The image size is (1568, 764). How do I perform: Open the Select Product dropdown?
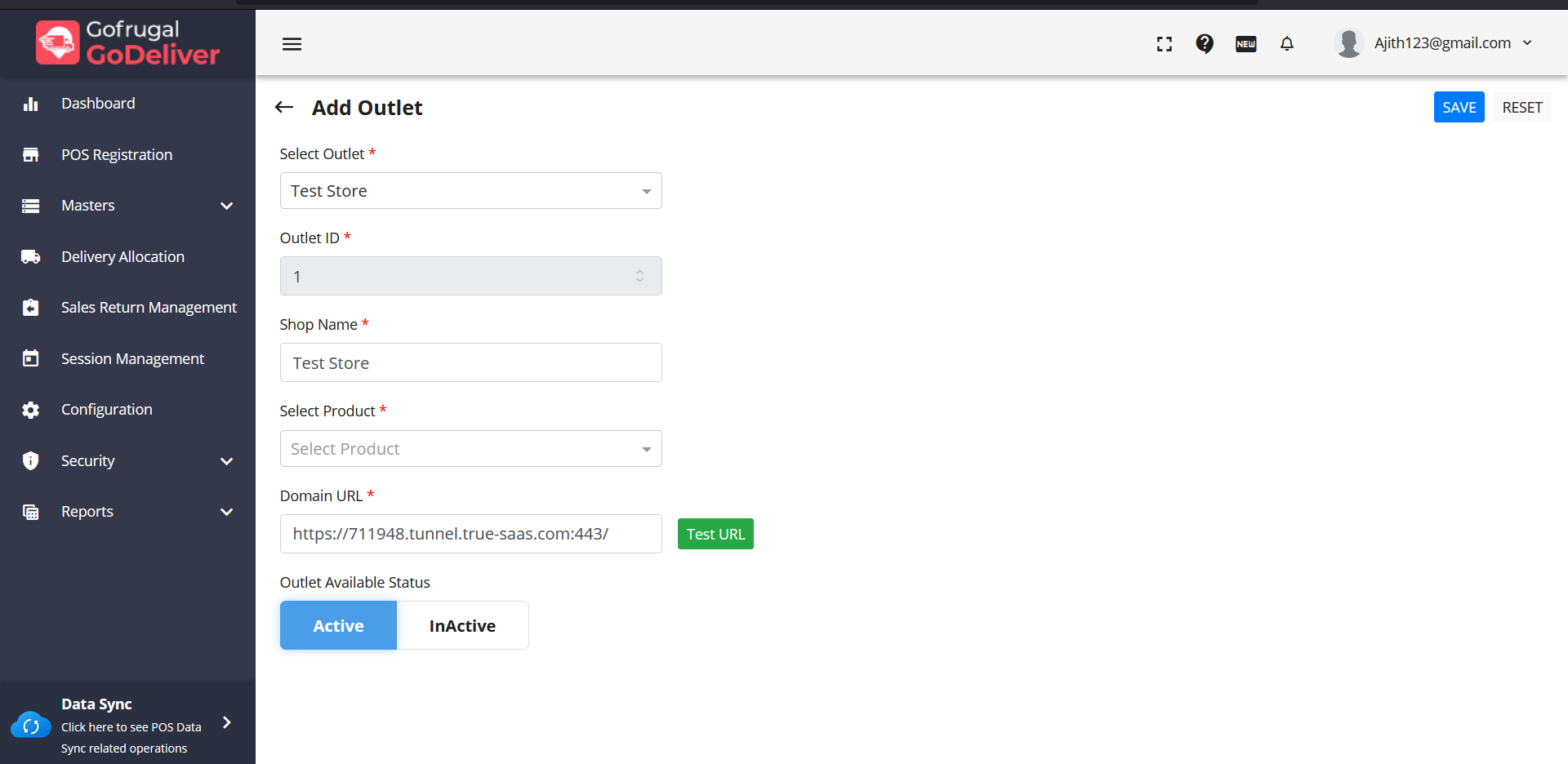(470, 449)
